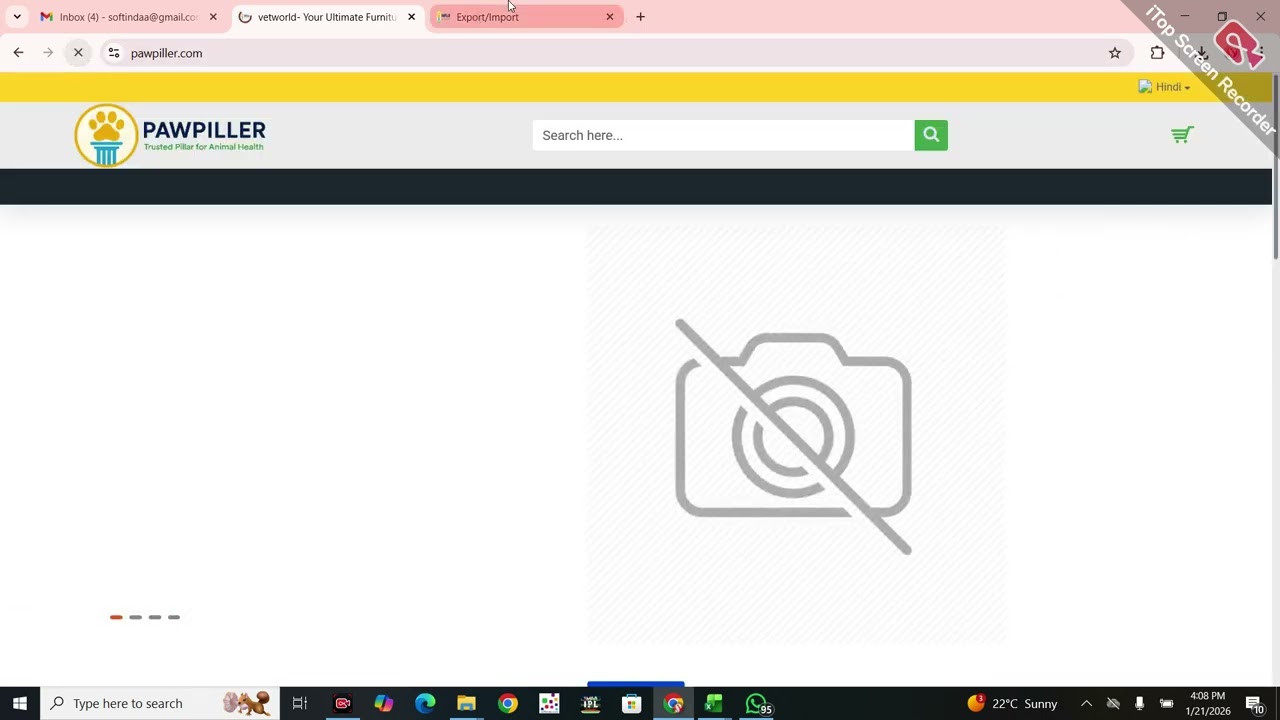Open the active Chrome window taskbar icon
Image resolution: width=1280 pixels, height=720 pixels.
pos(673,703)
